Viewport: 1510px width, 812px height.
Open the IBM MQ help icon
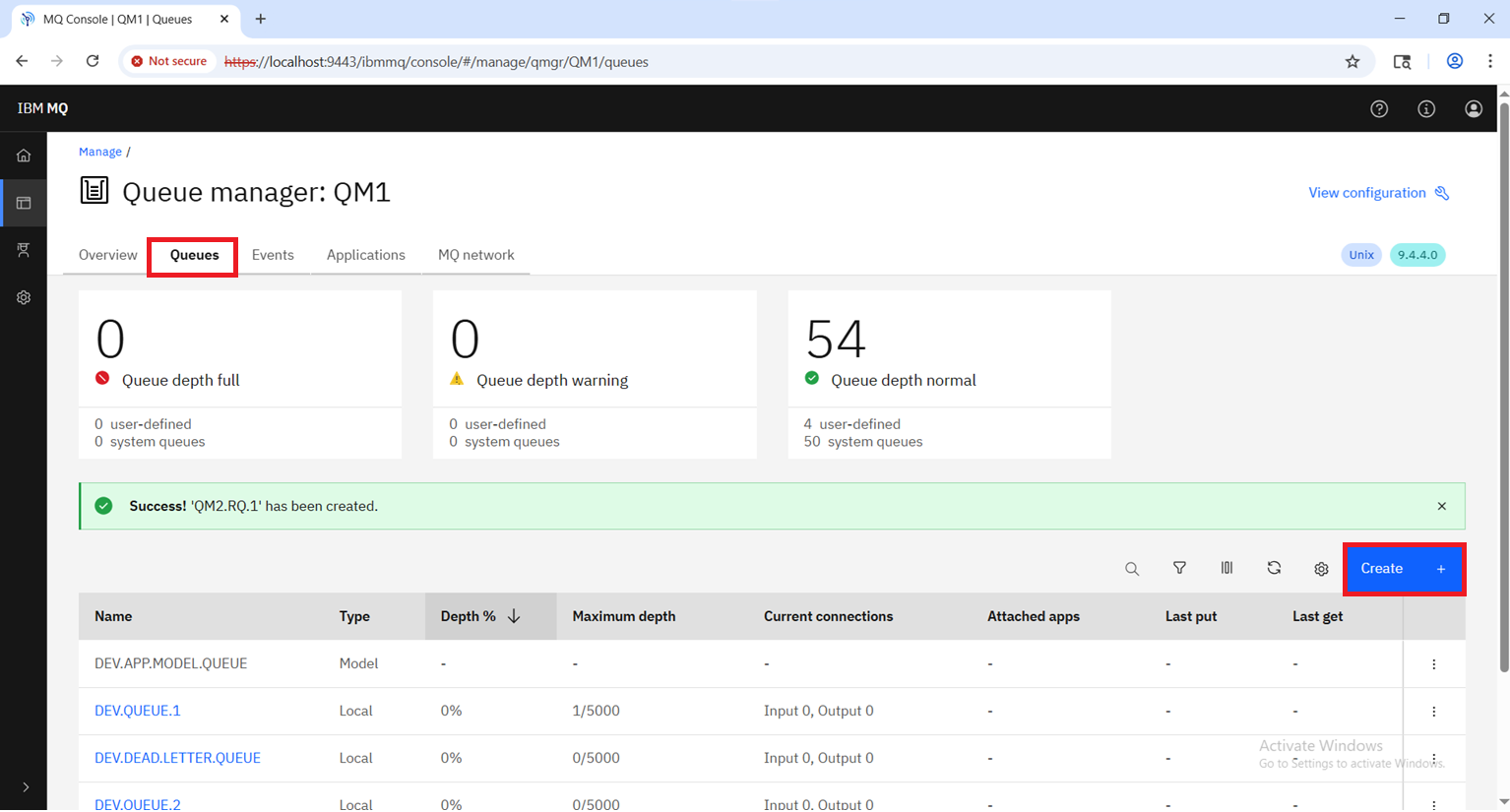1379,109
